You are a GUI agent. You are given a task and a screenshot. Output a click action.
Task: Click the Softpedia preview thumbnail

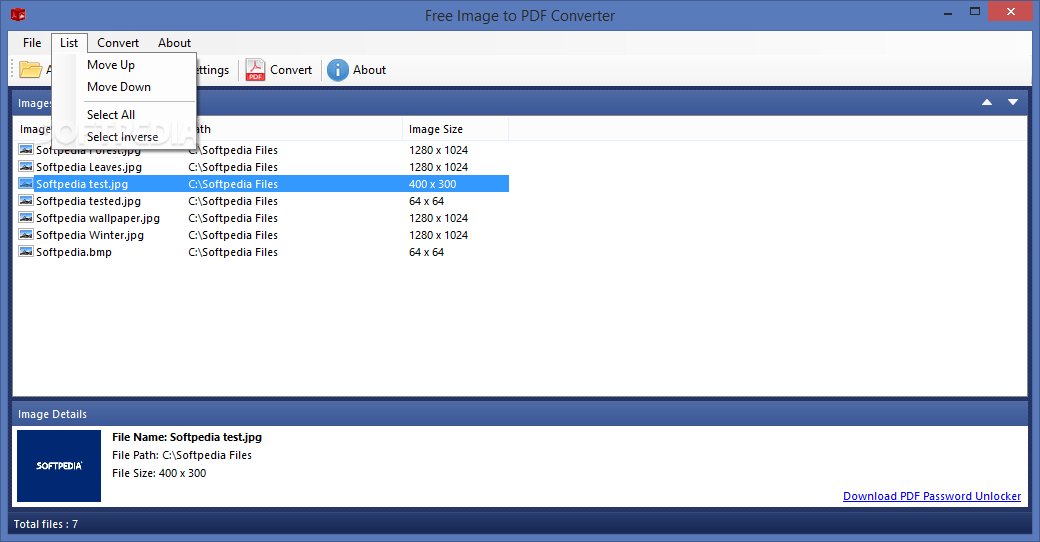59,466
